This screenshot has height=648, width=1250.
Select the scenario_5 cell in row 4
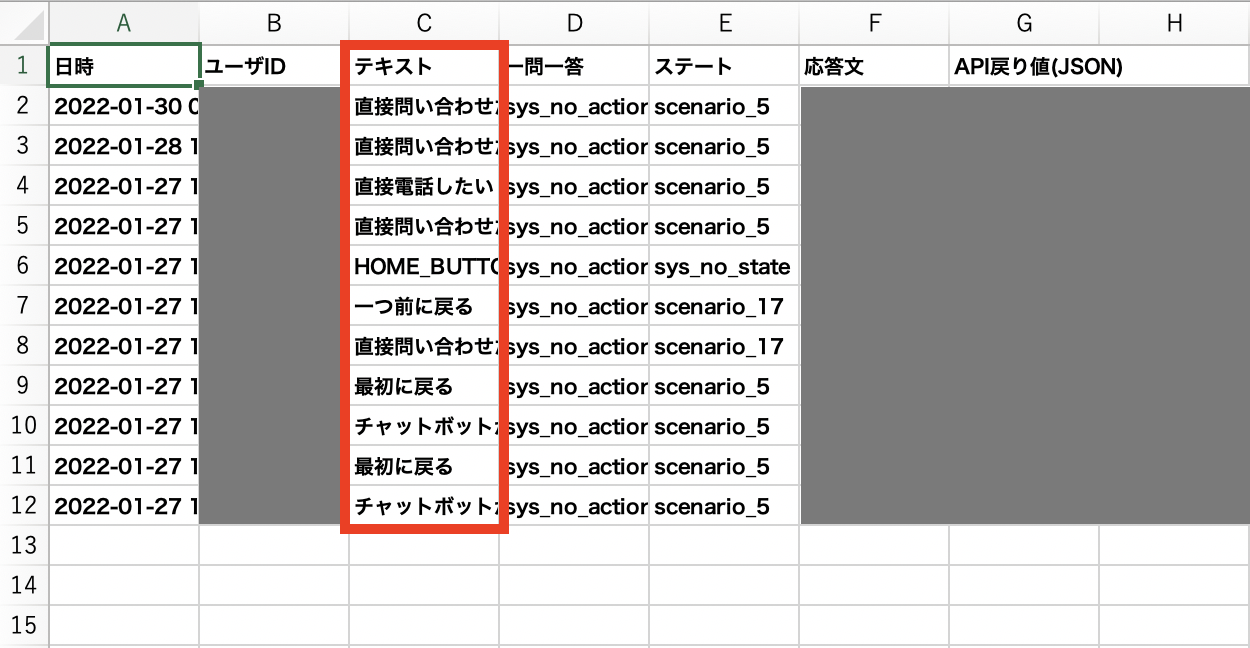(x=724, y=186)
